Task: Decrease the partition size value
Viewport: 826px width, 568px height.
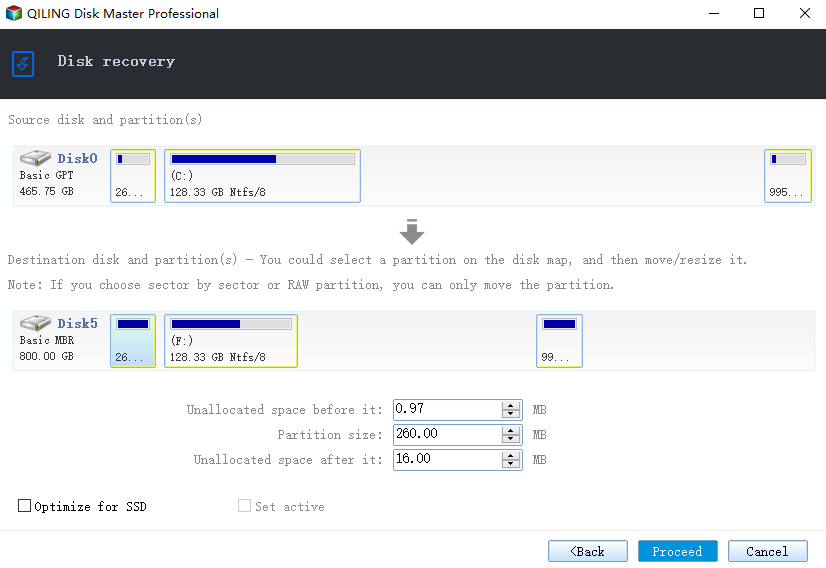Action: (510, 439)
